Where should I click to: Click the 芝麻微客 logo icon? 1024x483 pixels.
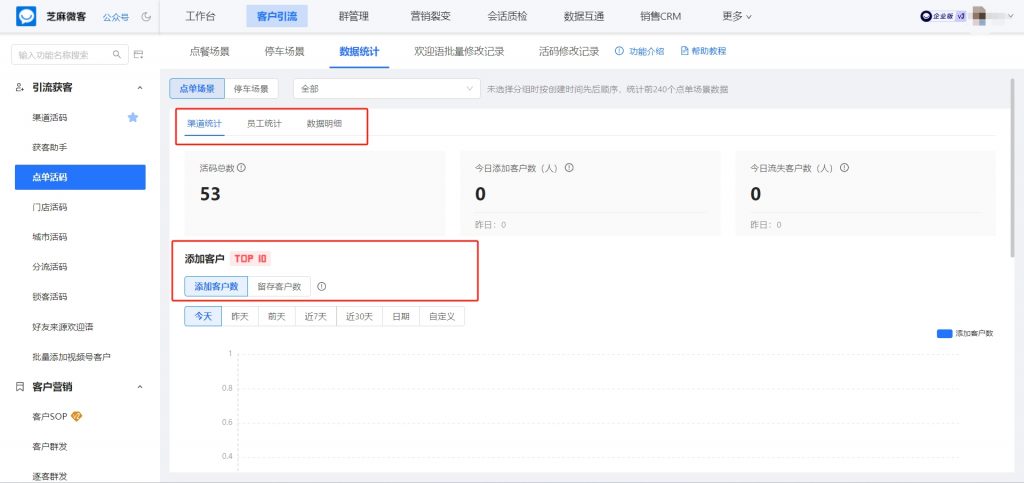pyautogui.click(x=26, y=16)
